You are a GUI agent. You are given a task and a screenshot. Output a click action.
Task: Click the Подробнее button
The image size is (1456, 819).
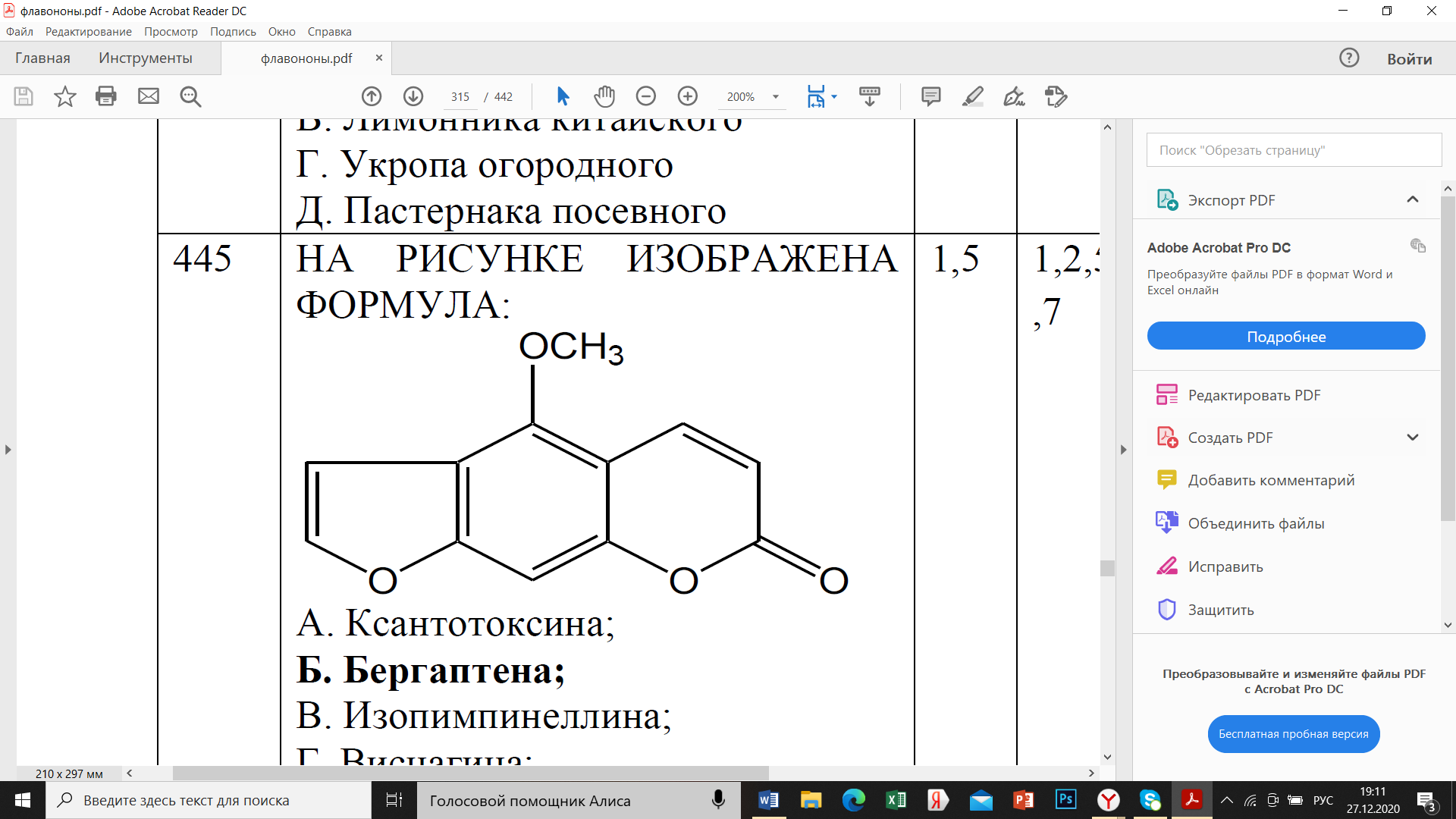1286,336
